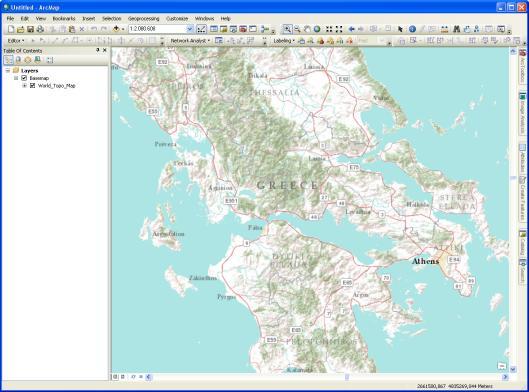Open the Editor Toolbar button

point(201,29)
